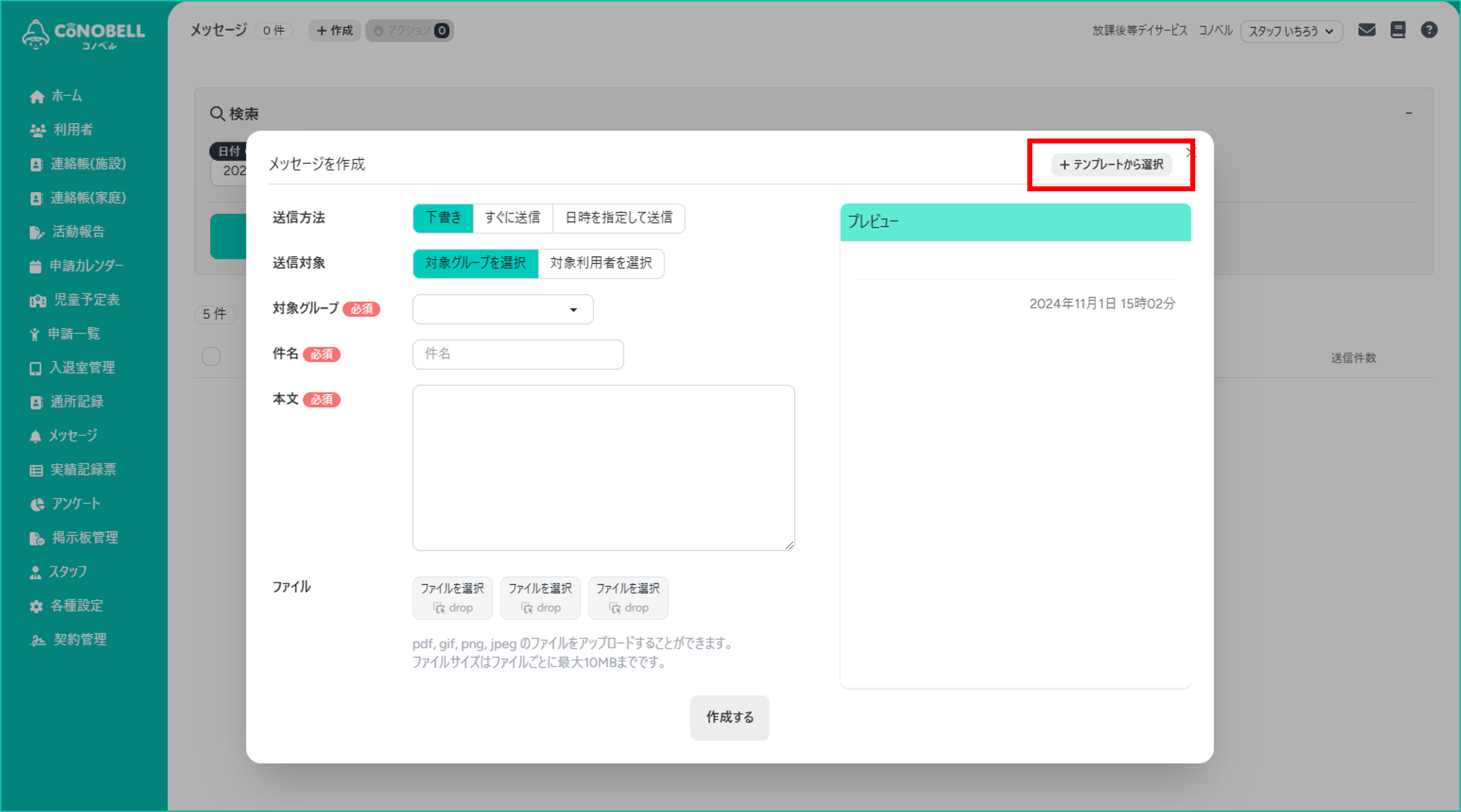The image size is (1461, 812).
Task: Click the search magnifier icon by 検索
Action: [217, 114]
